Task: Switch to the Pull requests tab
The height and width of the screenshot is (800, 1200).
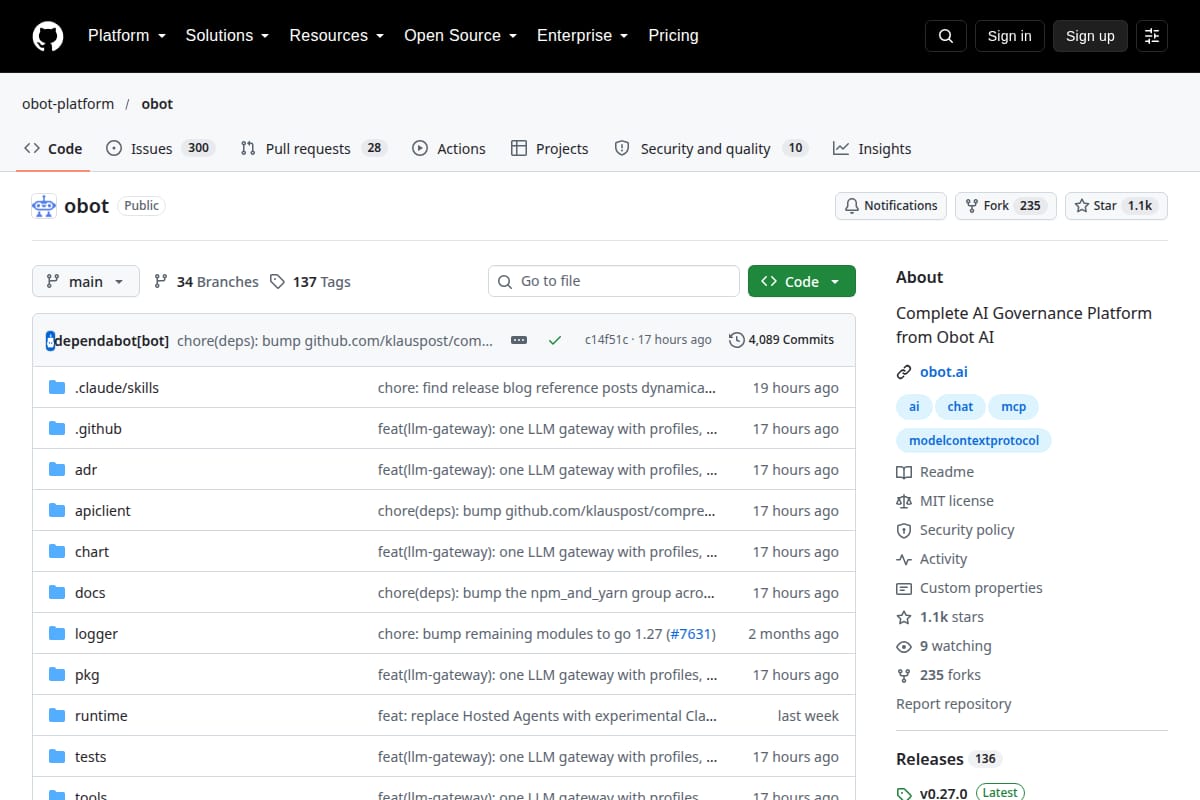Action: tap(313, 149)
